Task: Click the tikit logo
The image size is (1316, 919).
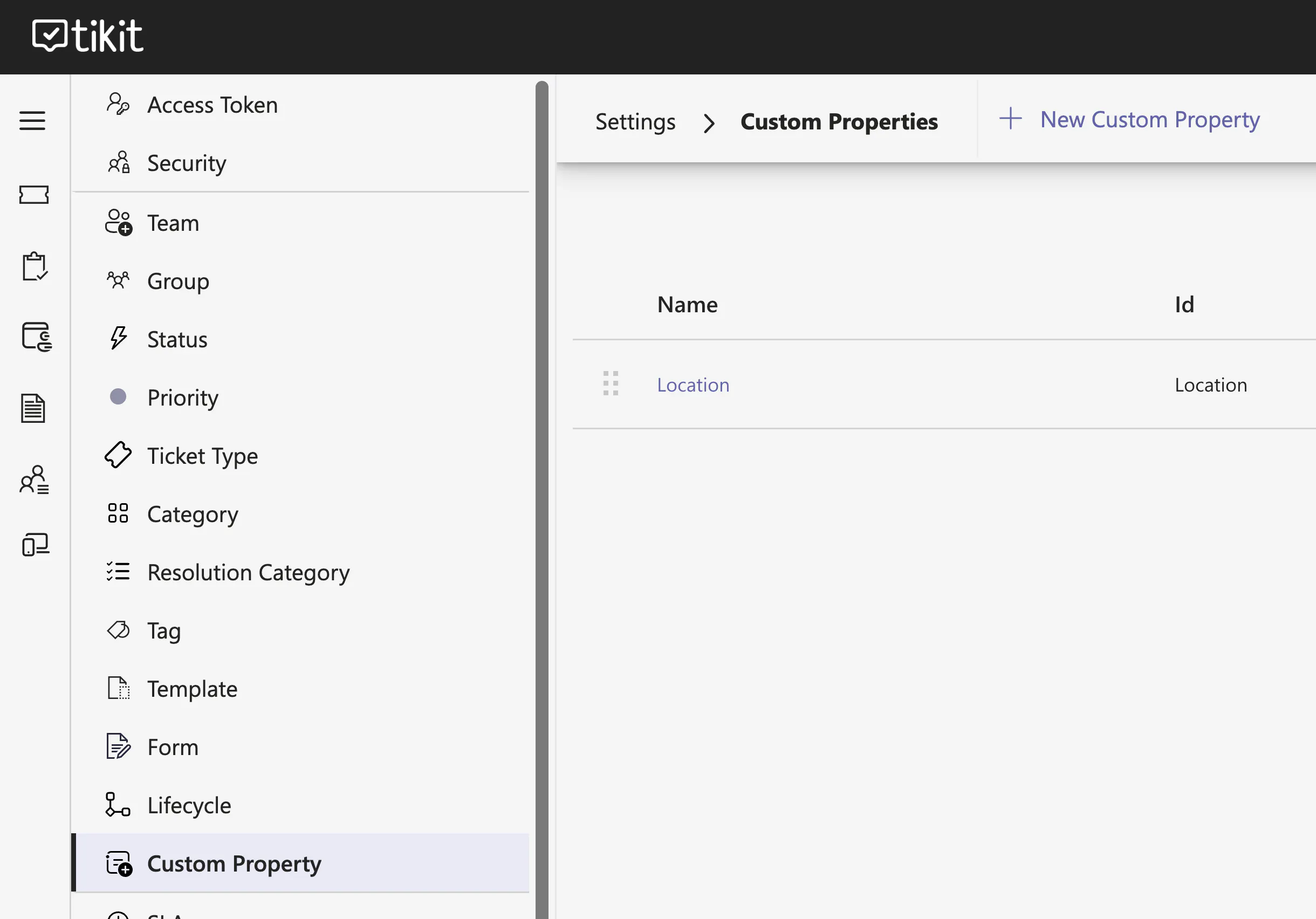Action: 87,36
